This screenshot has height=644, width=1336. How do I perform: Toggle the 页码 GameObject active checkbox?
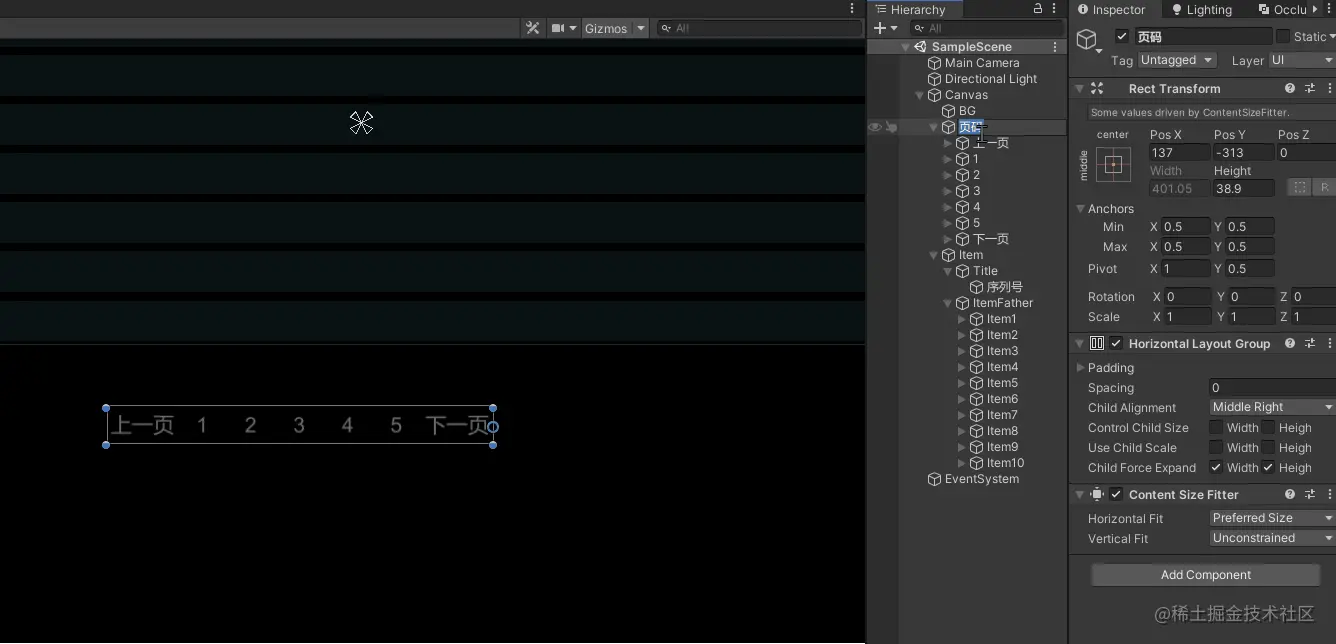1122,37
